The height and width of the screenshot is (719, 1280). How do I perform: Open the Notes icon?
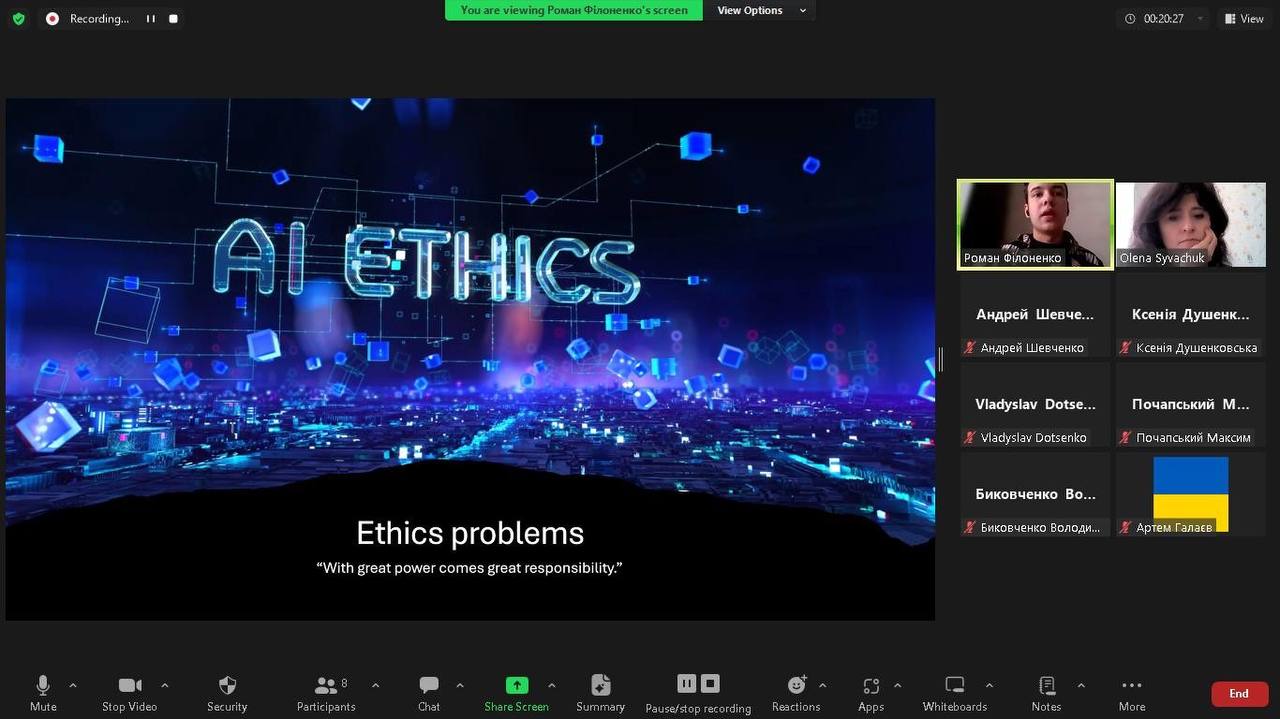point(1046,686)
